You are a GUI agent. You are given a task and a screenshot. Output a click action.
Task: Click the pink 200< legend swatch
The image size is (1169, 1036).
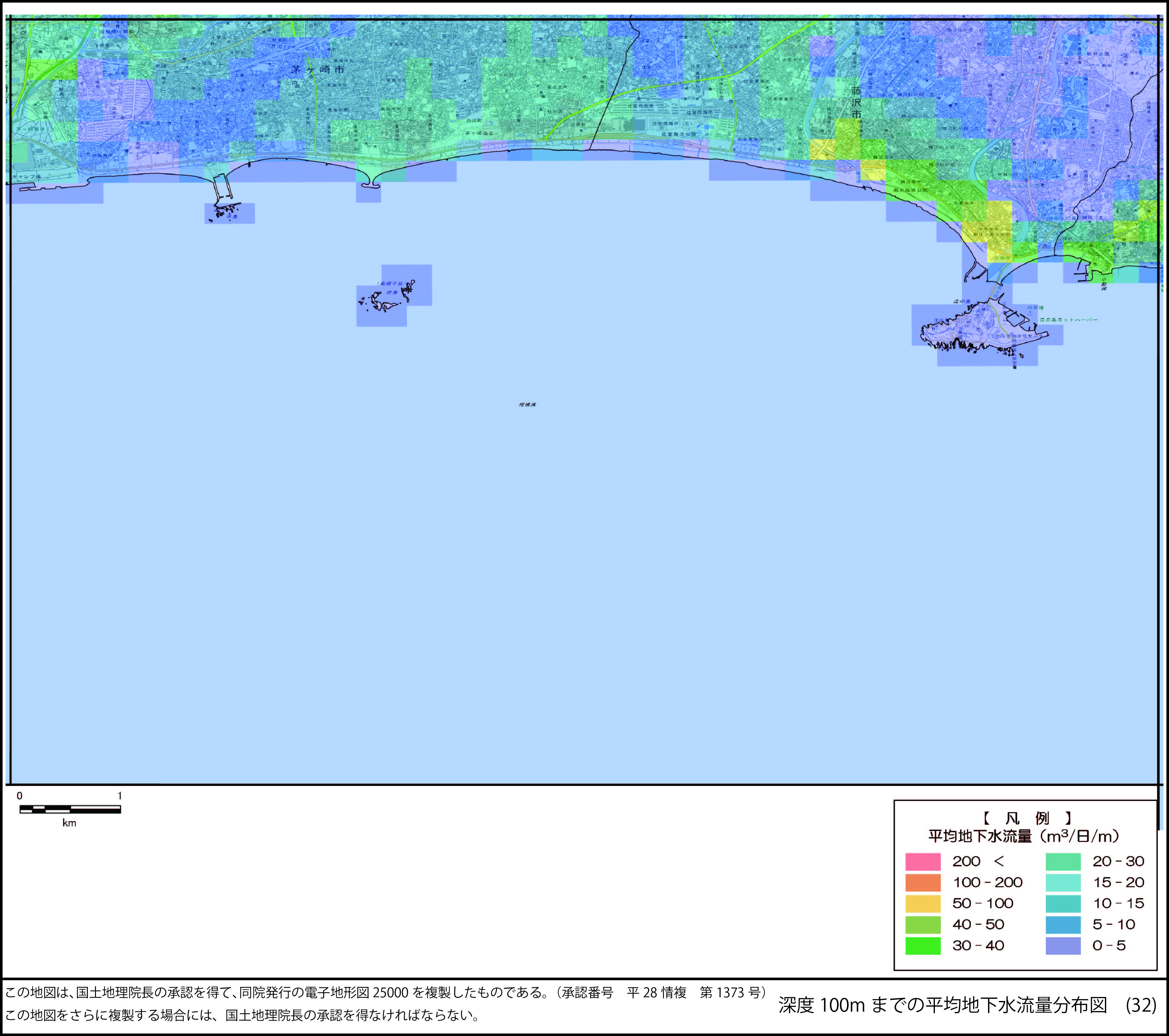tap(922, 862)
